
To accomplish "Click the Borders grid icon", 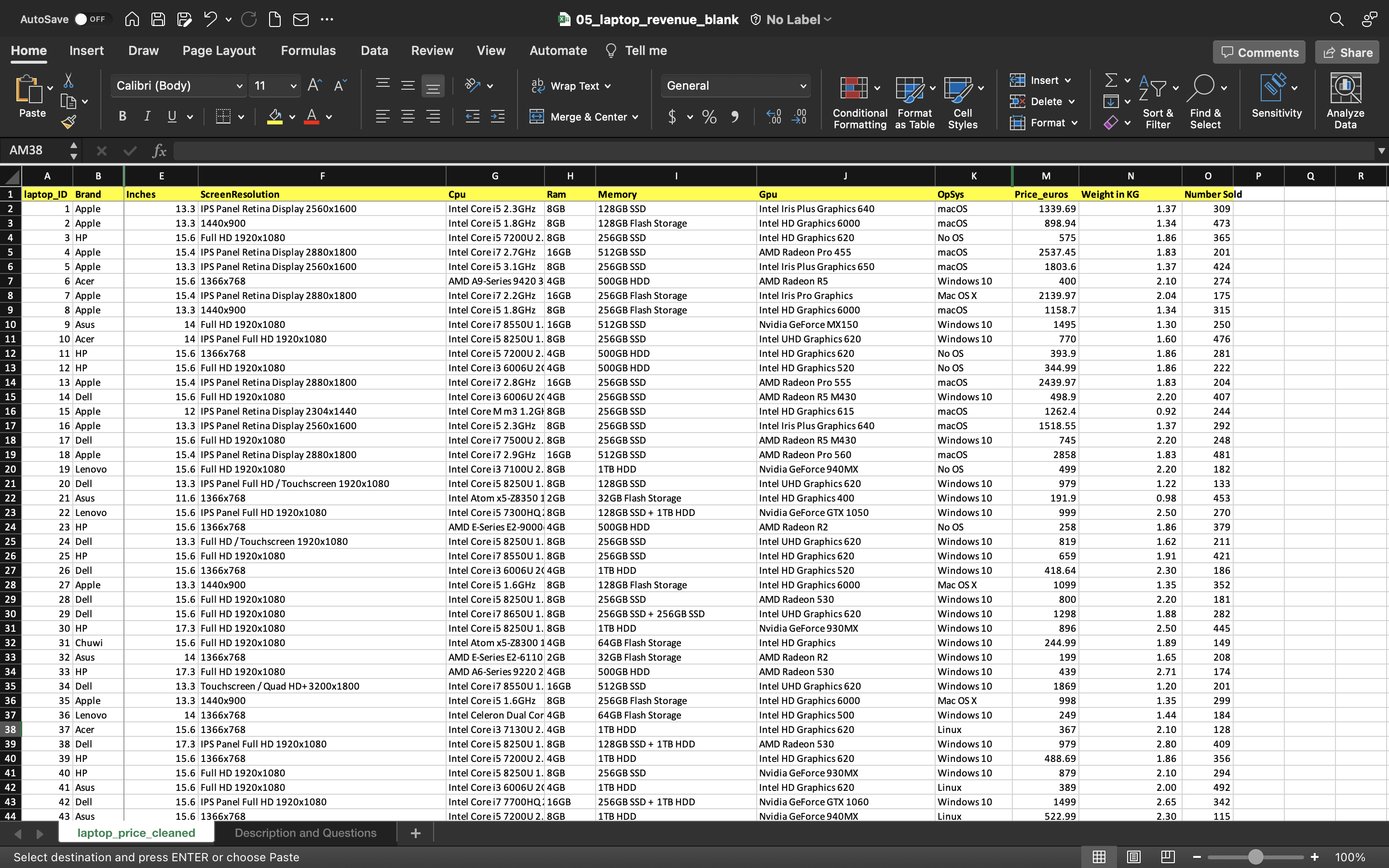I will (223, 117).
